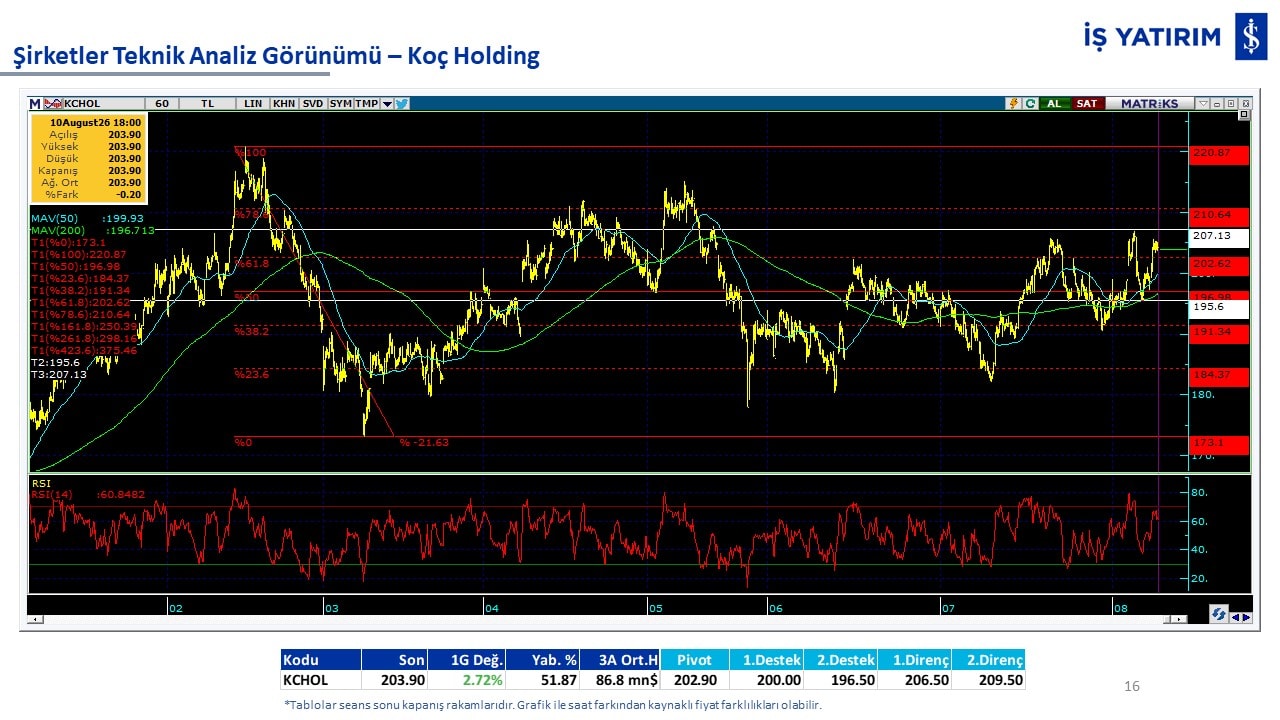This screenshot has height=720, width=1280.
Task: Click the Twitter bird icon
Action: (x=401, y=103)
